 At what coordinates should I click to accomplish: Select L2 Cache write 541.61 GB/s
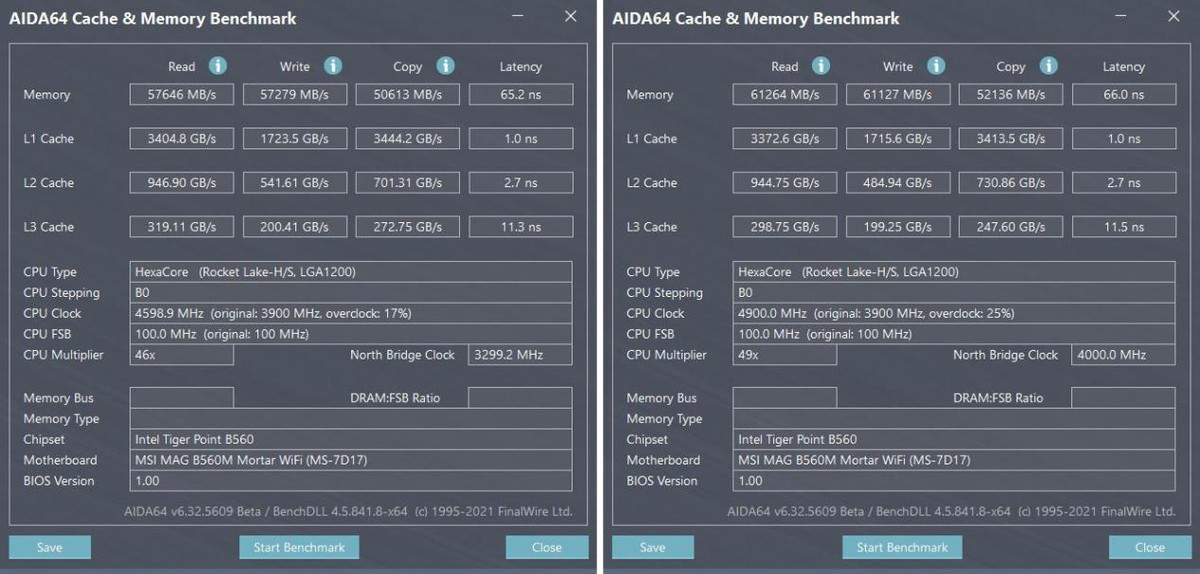tap(295, 182)
